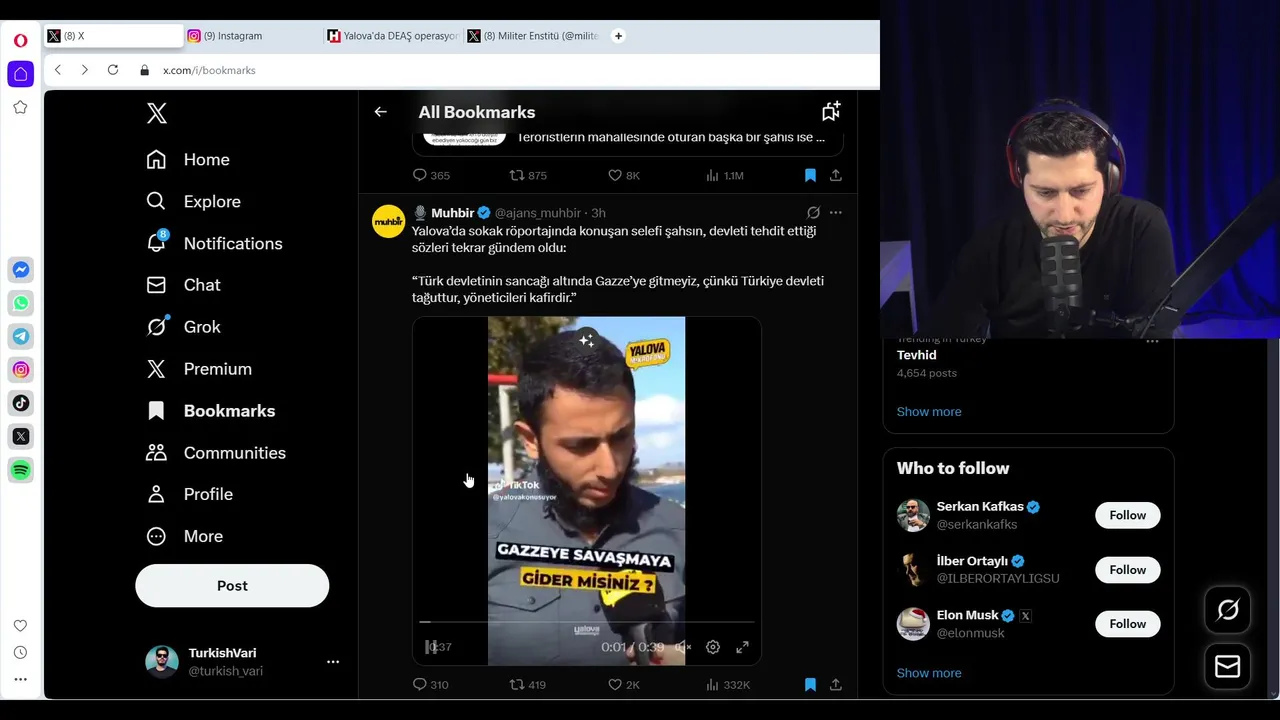Follow İlber Ortaylı

click(1127, 570)
